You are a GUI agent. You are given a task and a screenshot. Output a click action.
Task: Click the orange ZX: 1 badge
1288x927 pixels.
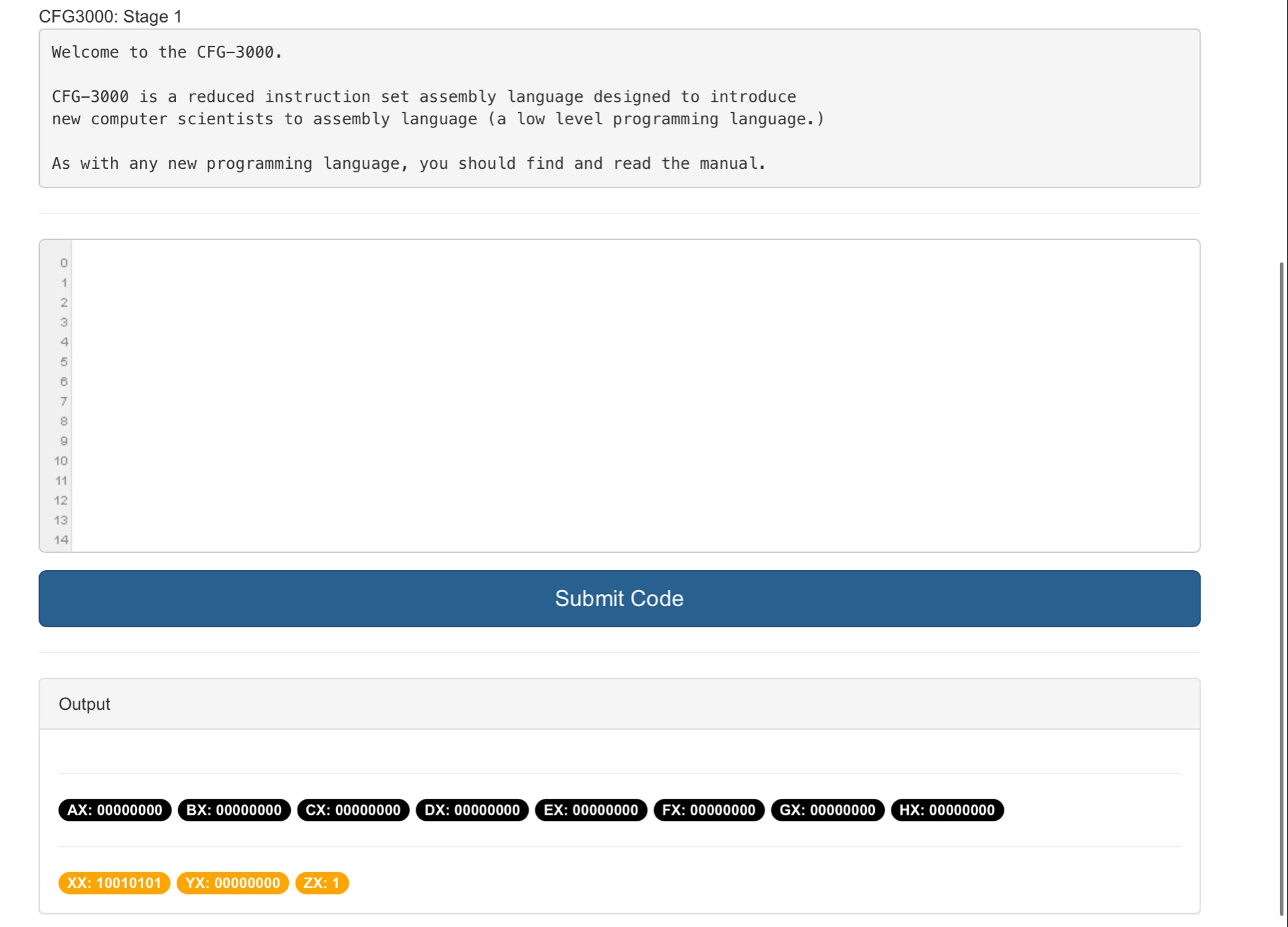(322, 882)
